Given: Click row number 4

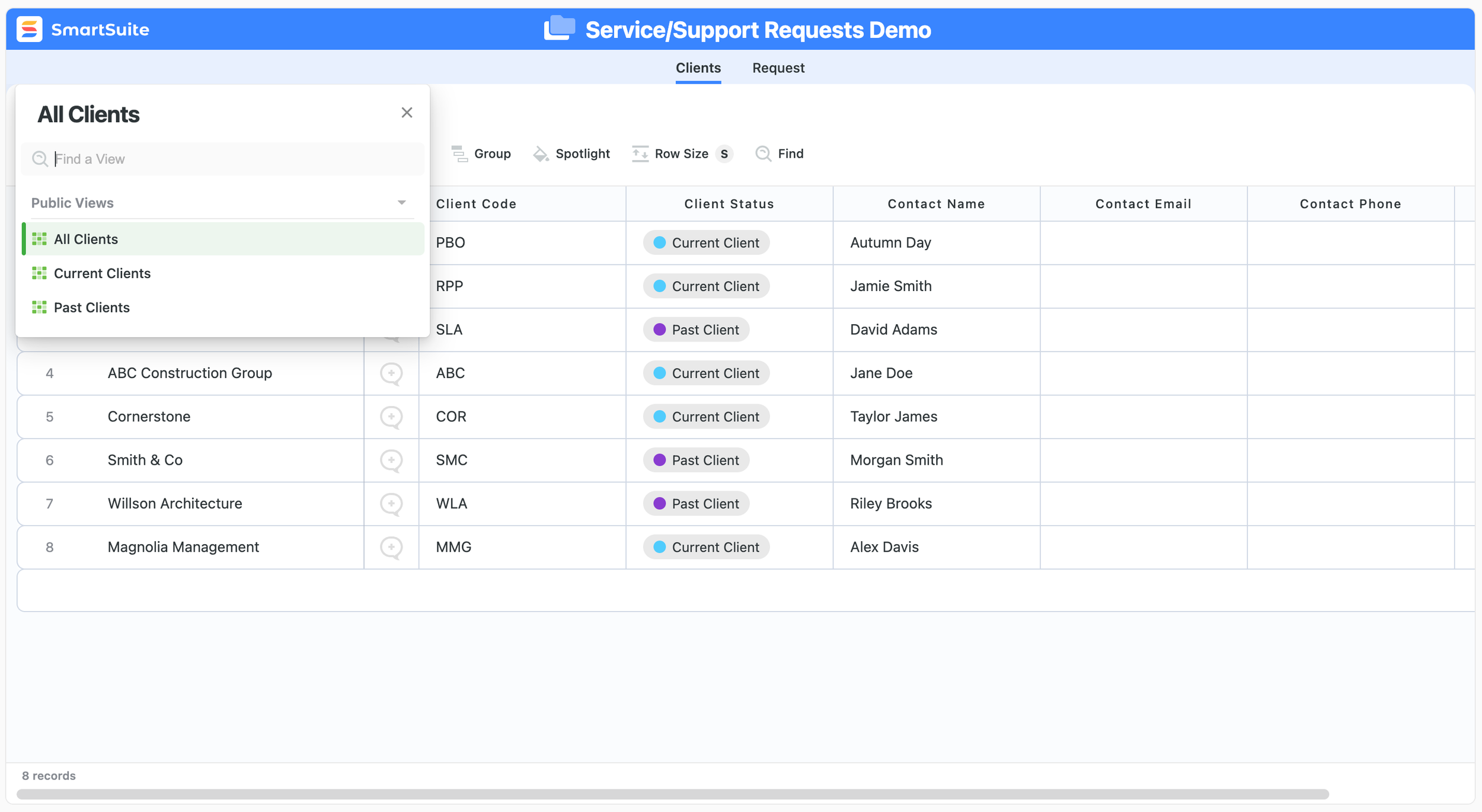Looking at the screenshot, I should click(50, 373).
